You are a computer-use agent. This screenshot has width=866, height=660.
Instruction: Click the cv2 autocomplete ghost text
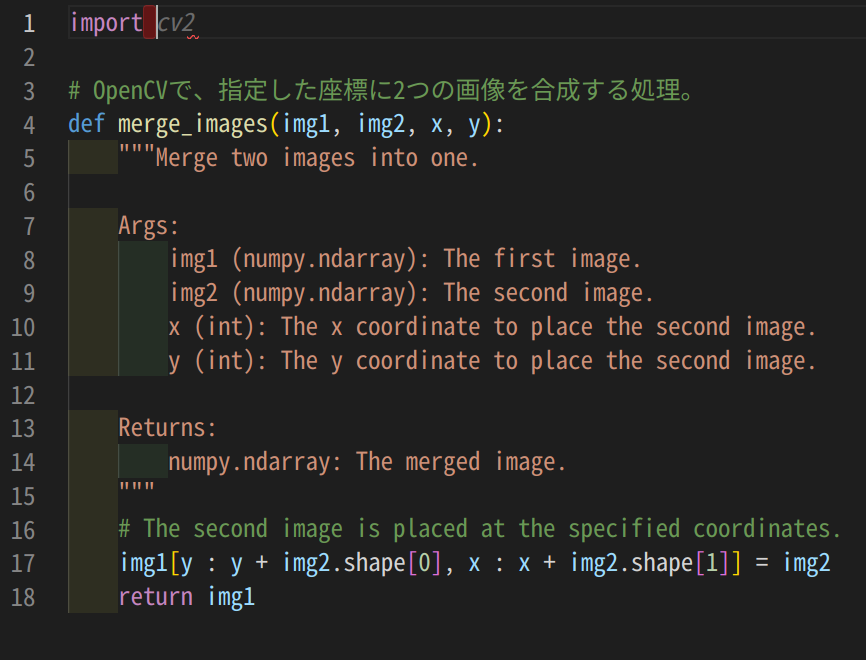[178, 22]
